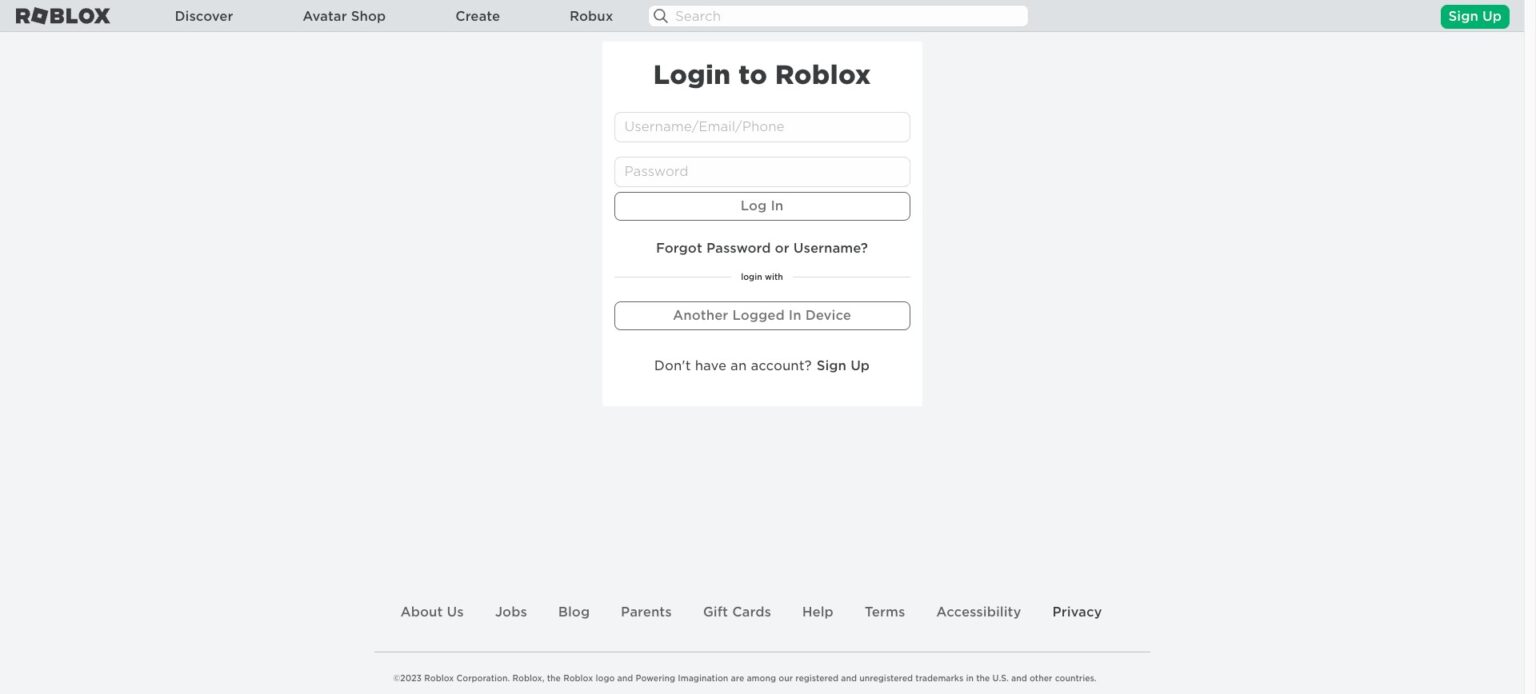Open the Help page
Screen dimensions: 1536x694
point(817,611)
